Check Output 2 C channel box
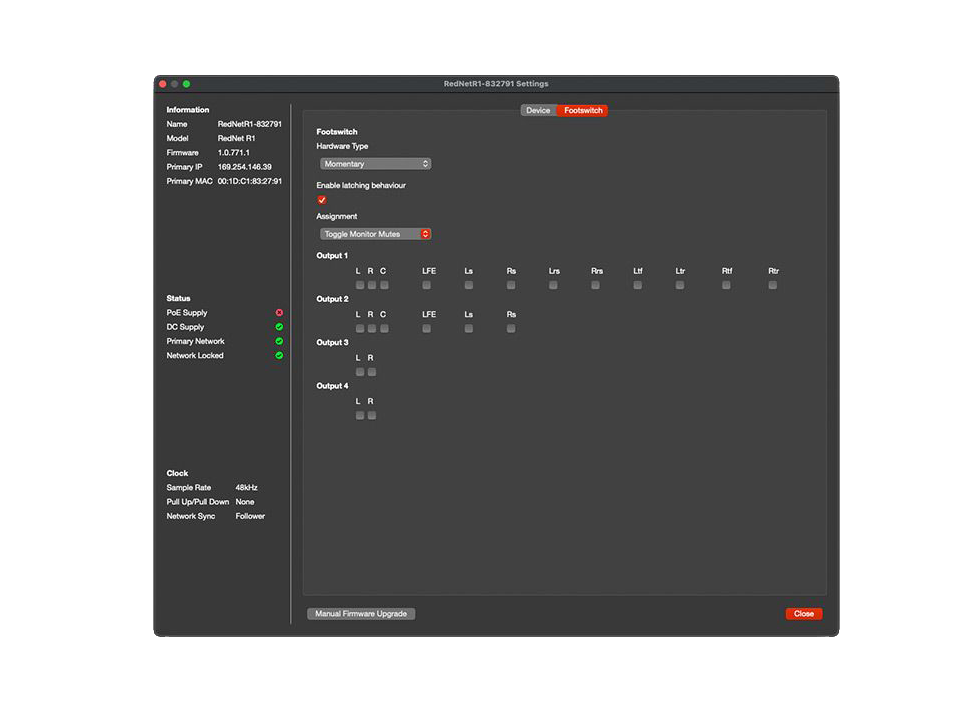The width and height of the screenshot is (966, 707). click(384, 329)
